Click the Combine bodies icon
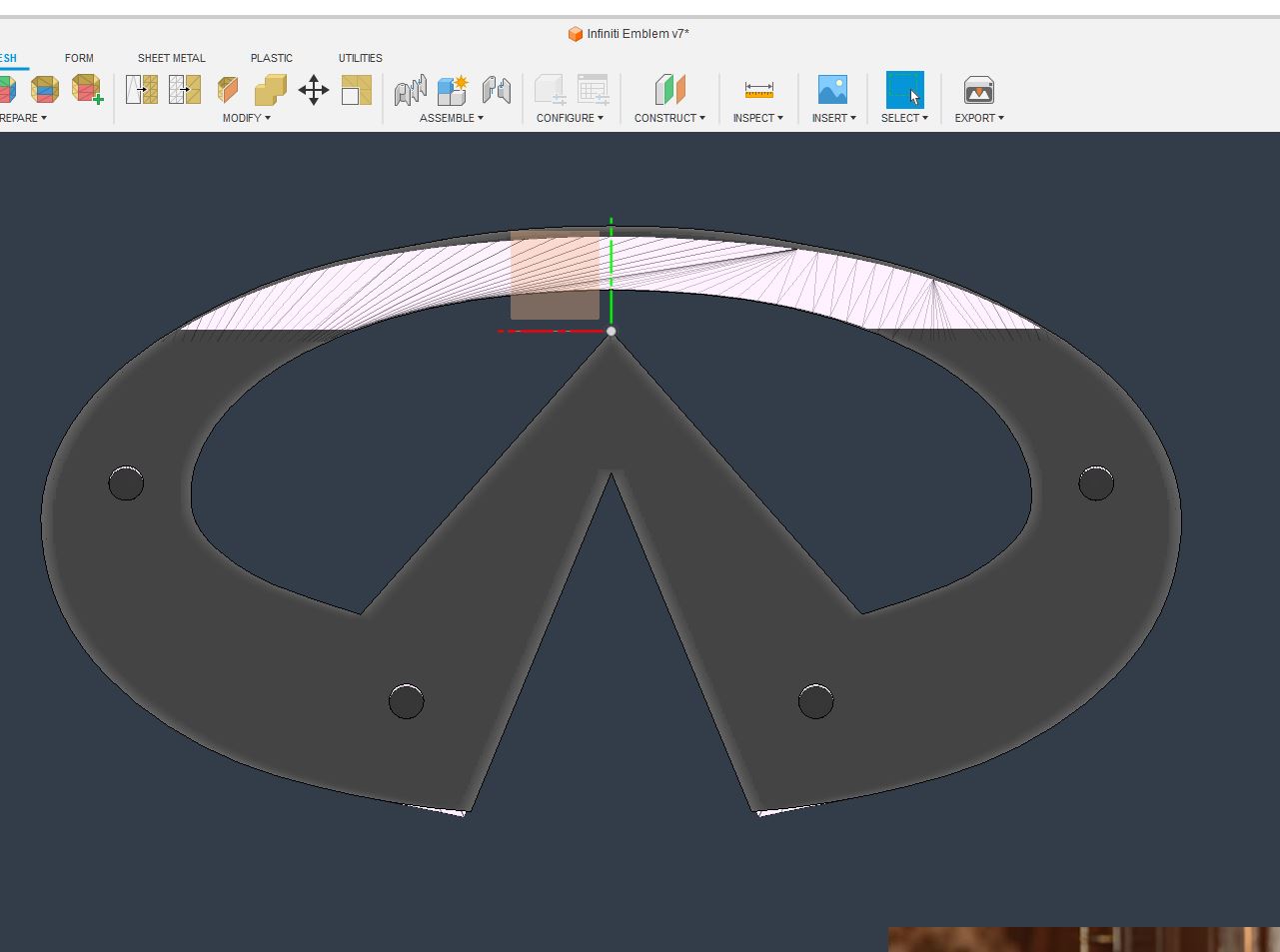This screenshot has width=1280, height=952. [270, 90]
